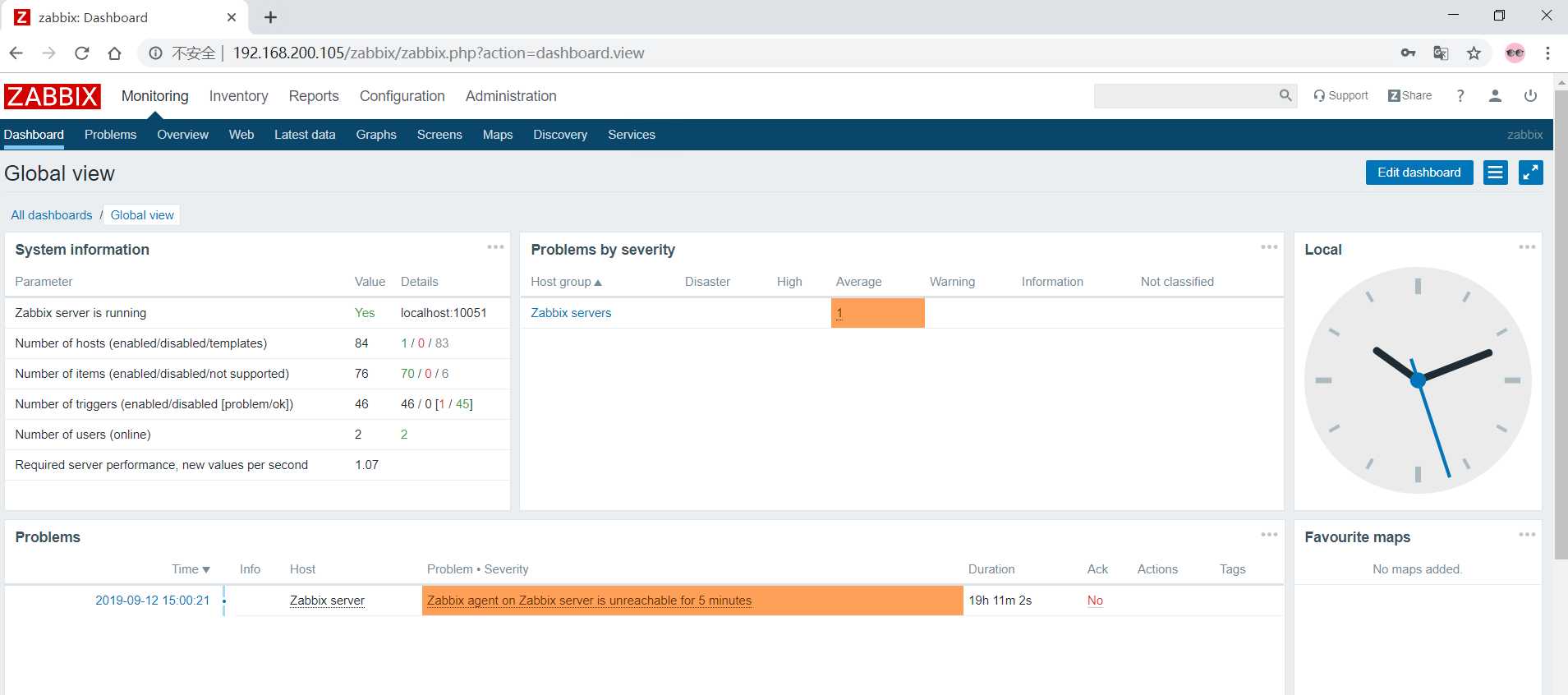
Task: Open the user profile icon
Action: (1495, 96)
